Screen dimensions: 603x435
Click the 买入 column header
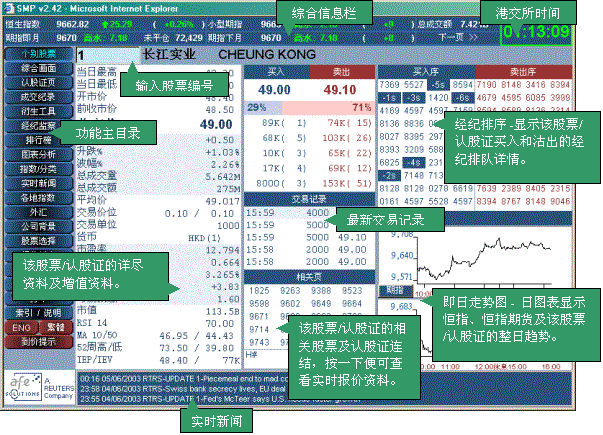[x=277, y=72]
